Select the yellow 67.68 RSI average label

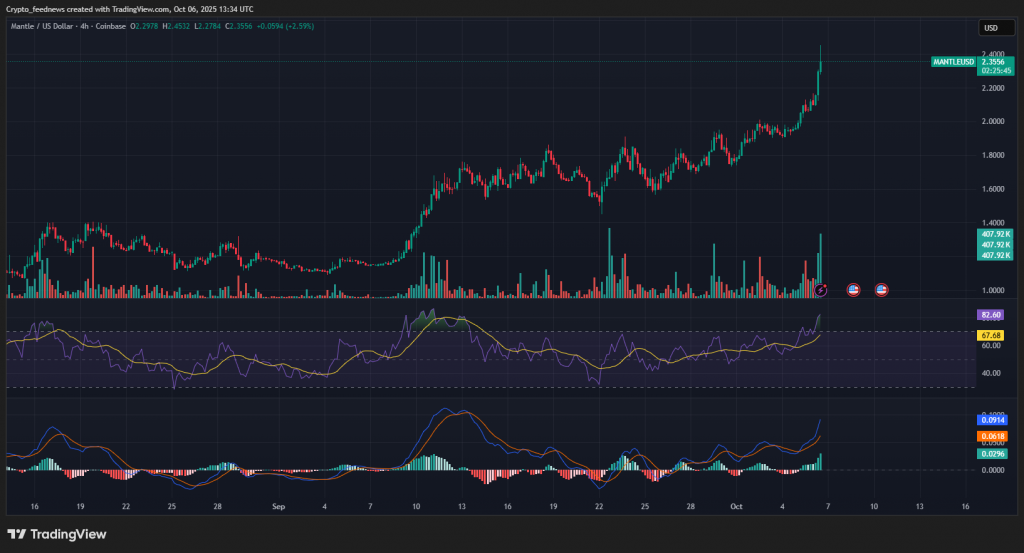(992, 335)
